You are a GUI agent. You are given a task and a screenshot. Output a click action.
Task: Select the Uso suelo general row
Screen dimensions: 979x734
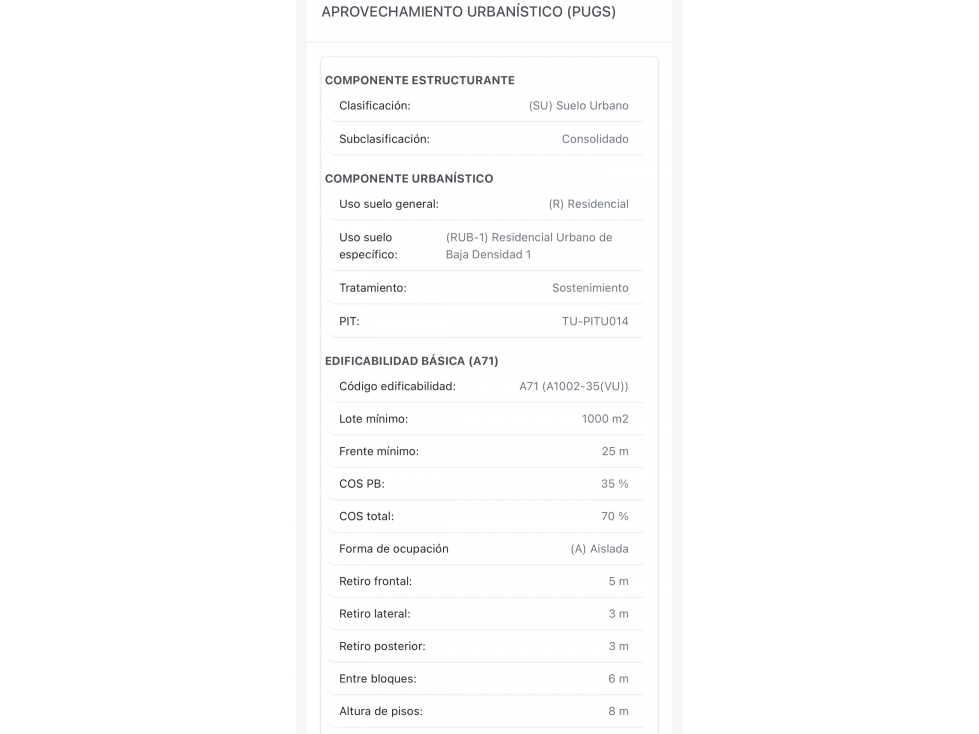(x=484, y=204)
